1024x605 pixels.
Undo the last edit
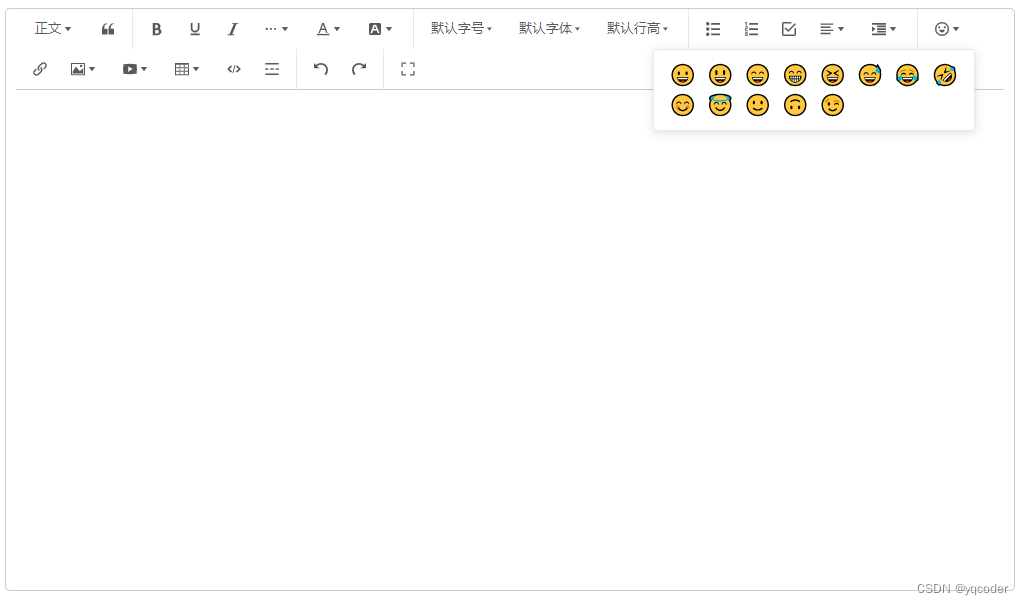[321, 69]
